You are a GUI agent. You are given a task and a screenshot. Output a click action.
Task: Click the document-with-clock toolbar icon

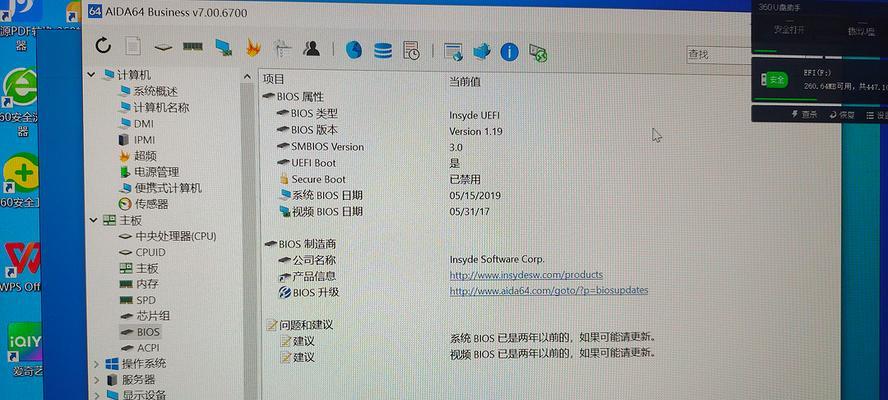pyautogui.click(x=412, y=50)
